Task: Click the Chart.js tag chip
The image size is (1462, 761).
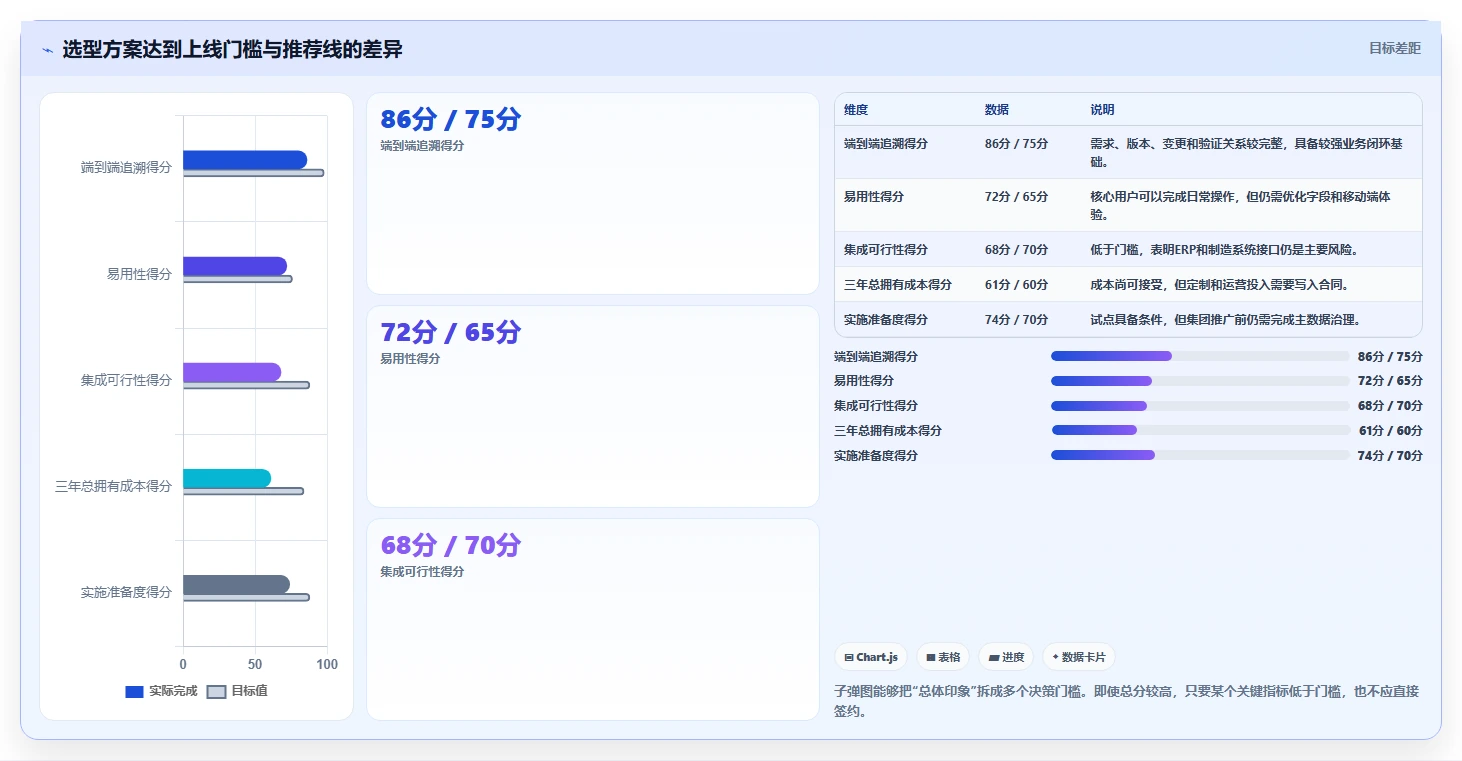Action: pyautogui.click(x=871, y=657)
